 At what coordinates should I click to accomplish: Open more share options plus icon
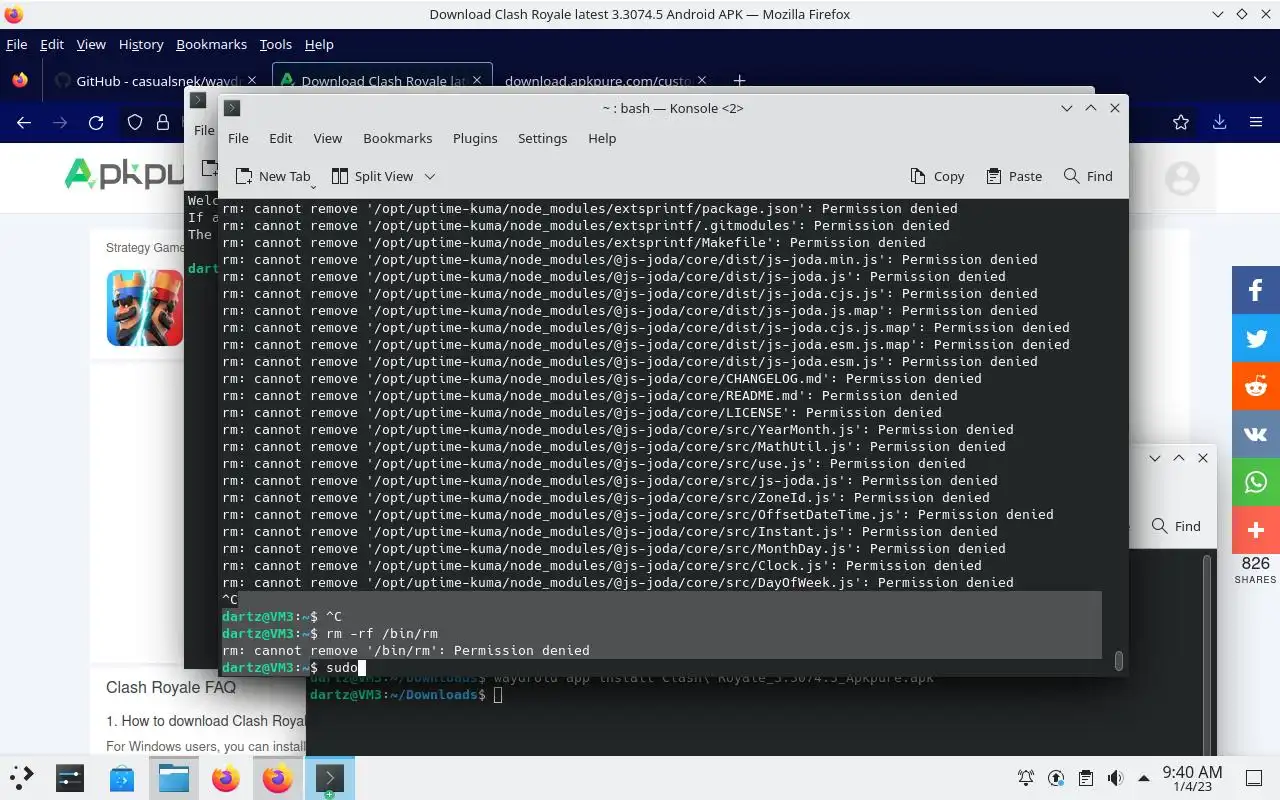pyautogui.click(x=1256, y=530)
